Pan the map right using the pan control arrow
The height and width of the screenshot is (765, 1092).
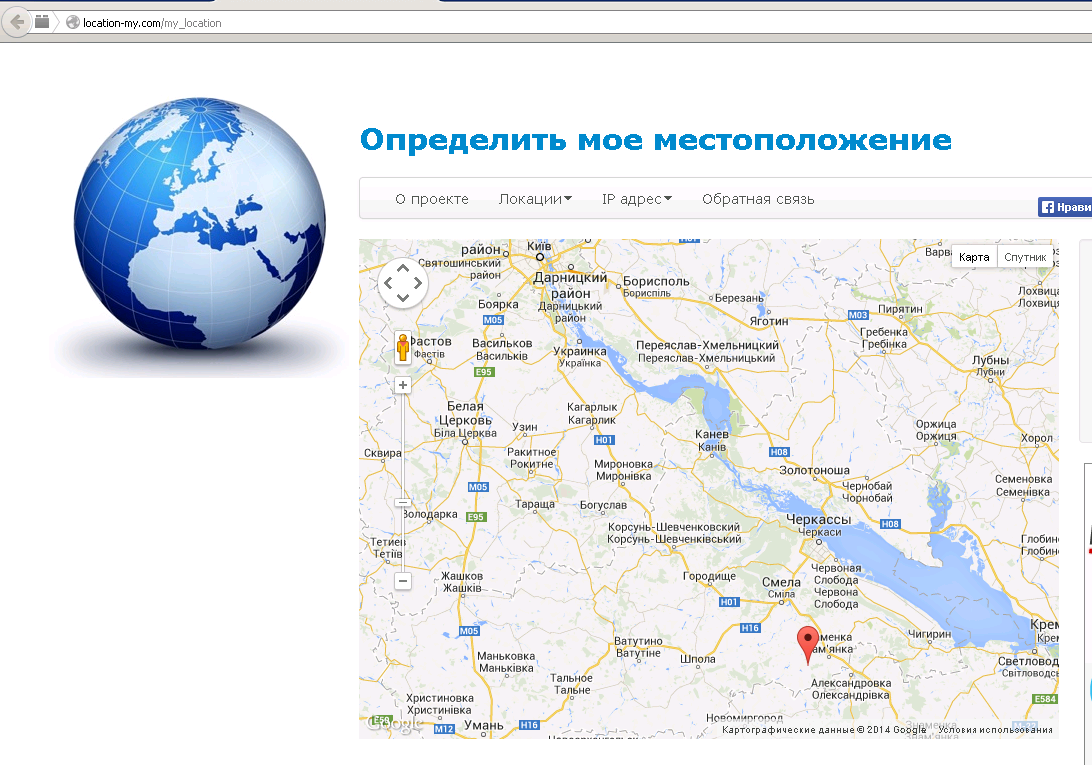click(x=417, y=283)
